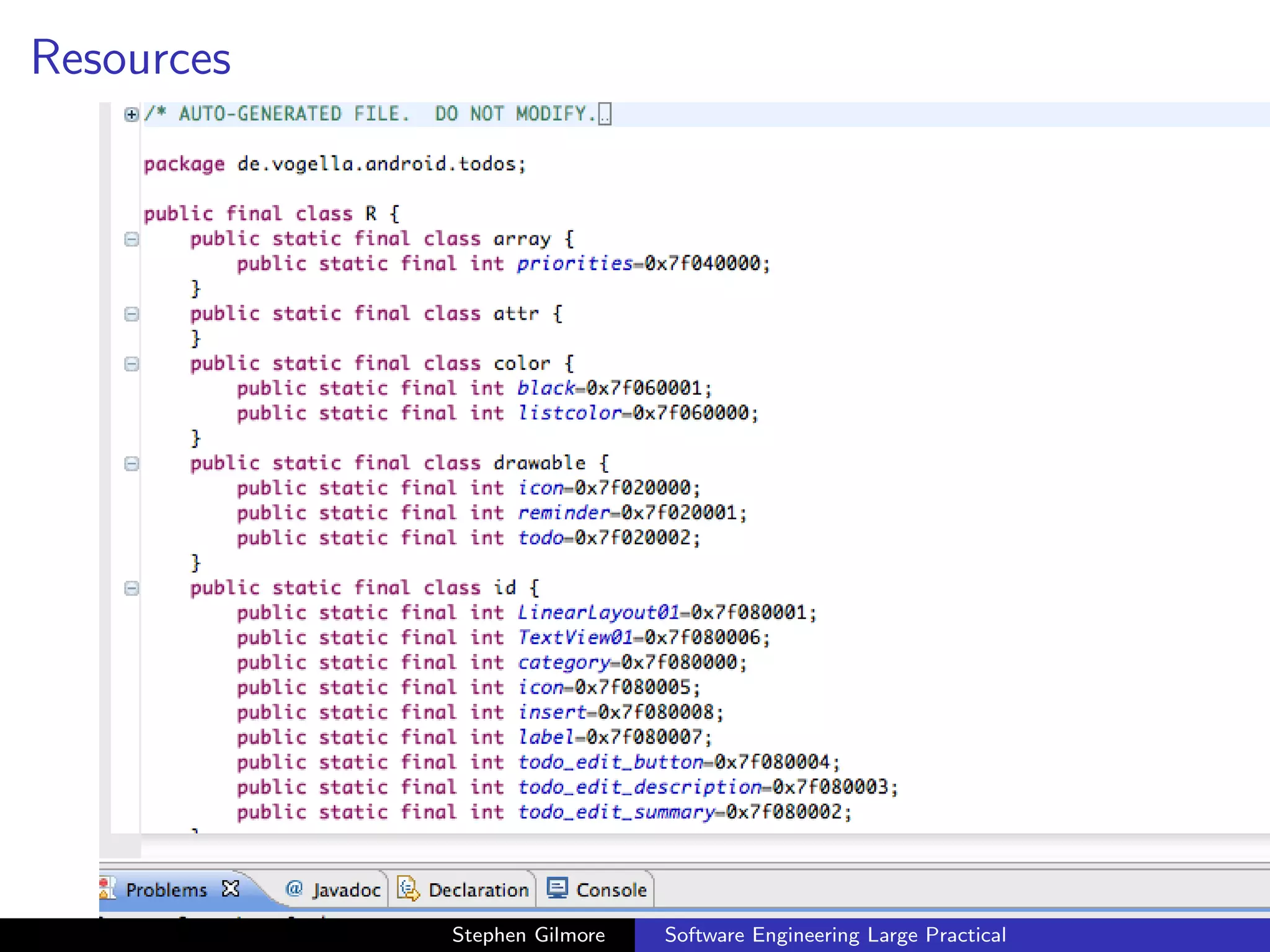Collapse the drawable class block
The height and width of the screenshot is (952, 1270).
tap(131, 464)
